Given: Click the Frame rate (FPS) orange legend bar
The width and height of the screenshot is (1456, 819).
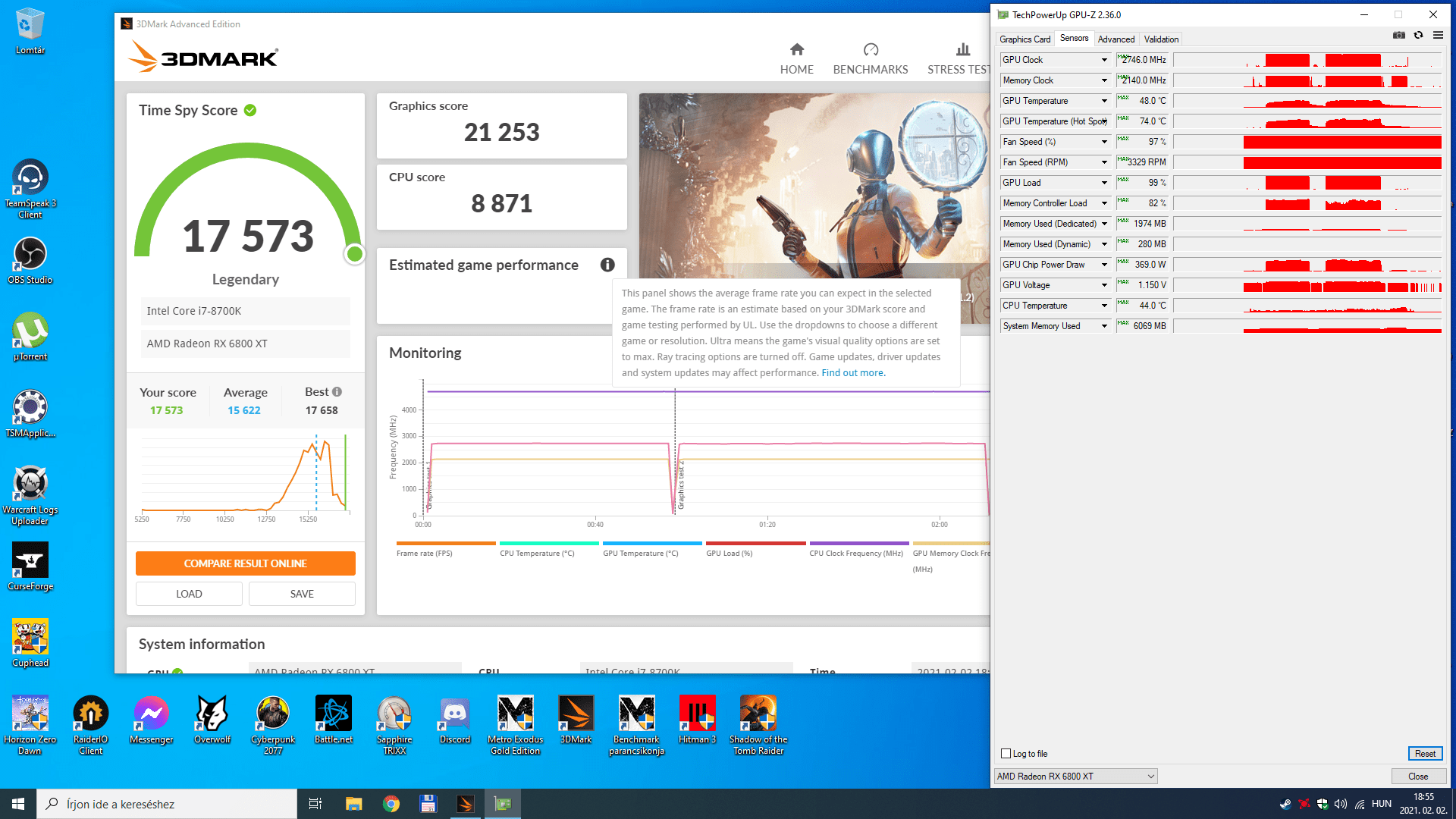Looking at the screenshot, I should 446,543.
